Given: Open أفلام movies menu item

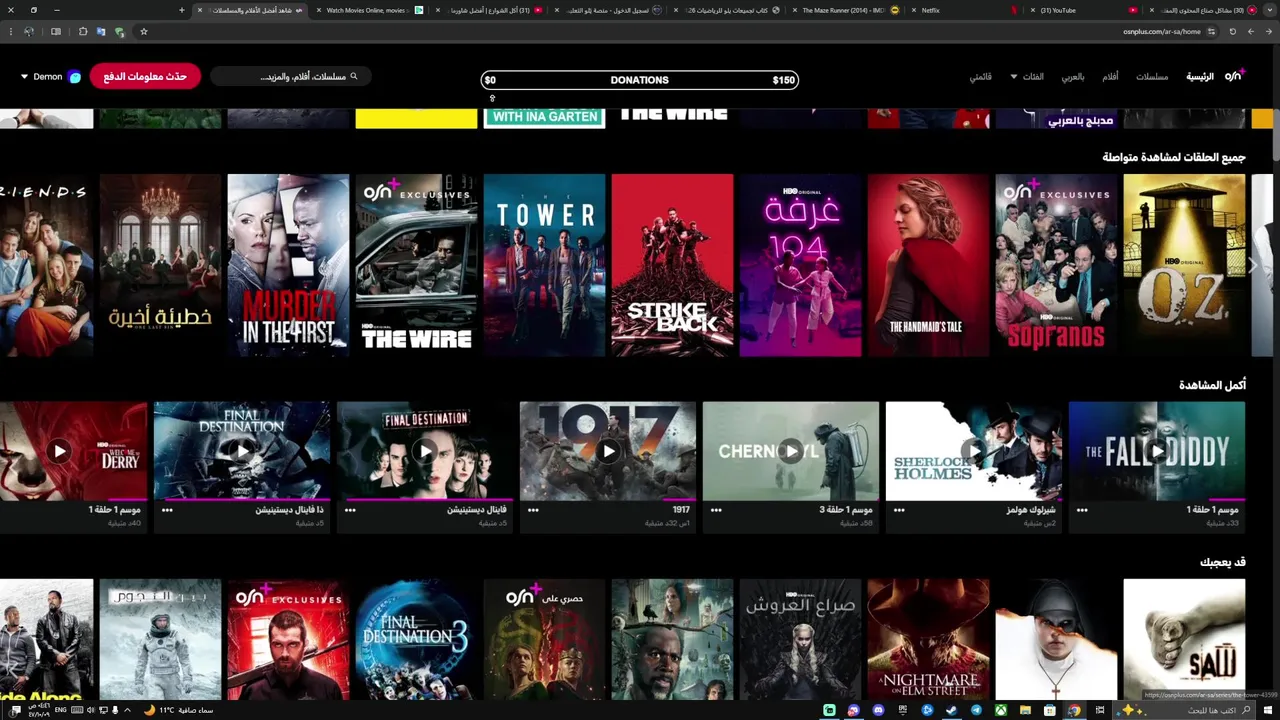Looking at the screenshot, I should tap(1110, 76).
